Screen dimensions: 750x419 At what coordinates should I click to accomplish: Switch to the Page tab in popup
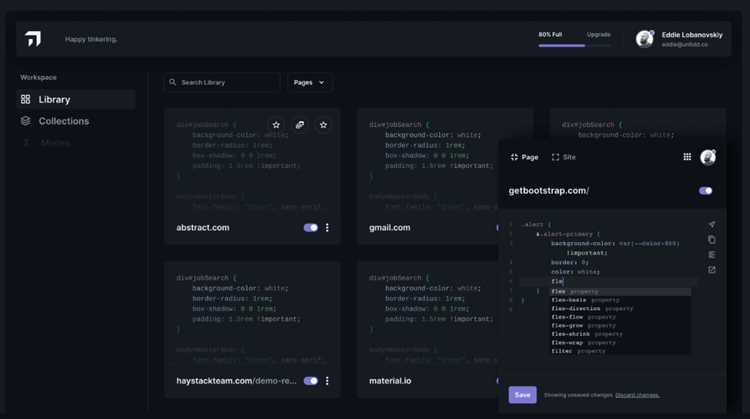click(524, 157)
